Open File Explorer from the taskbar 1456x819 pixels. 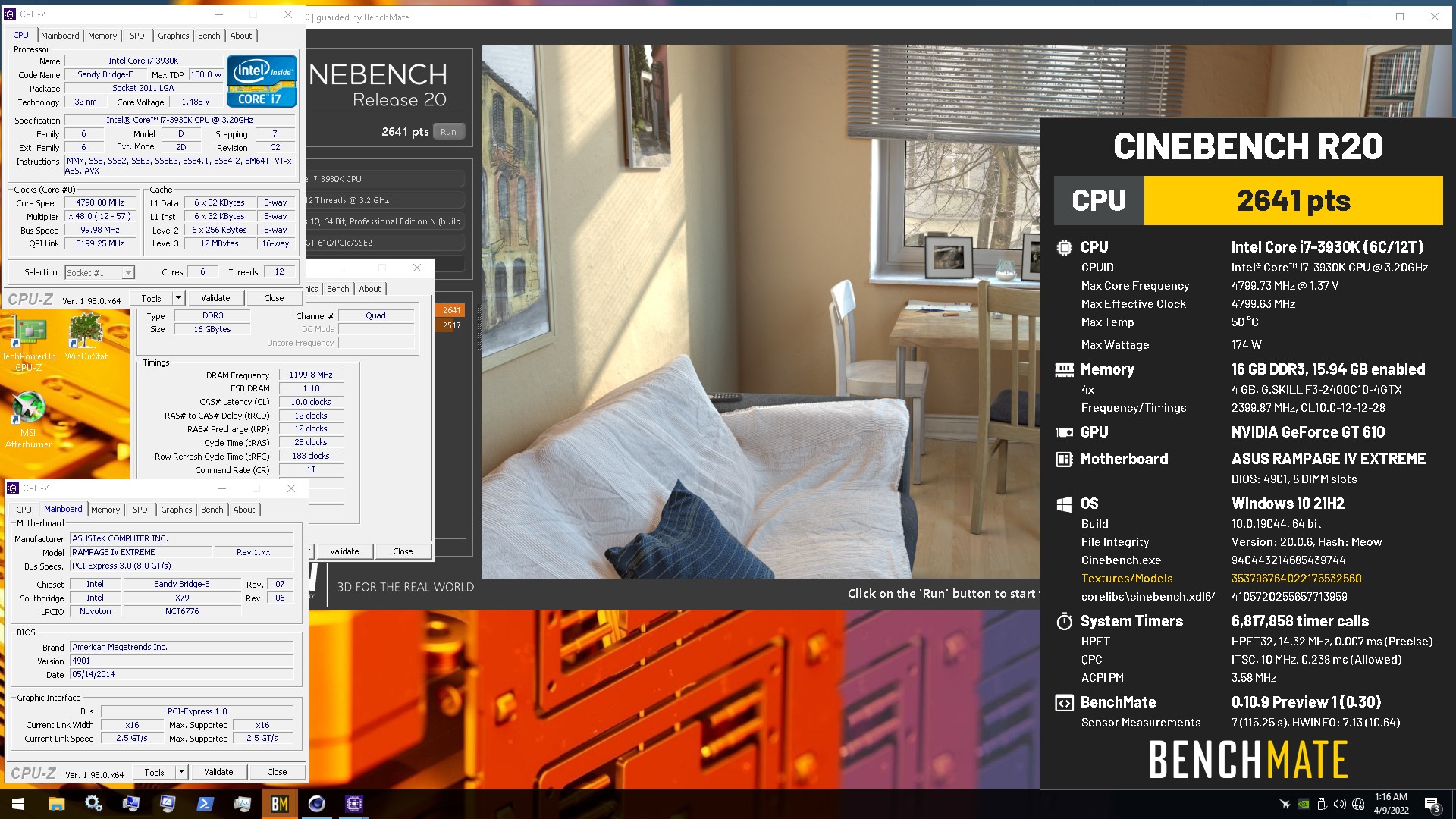pyautogui.click(x=56, y=804)
